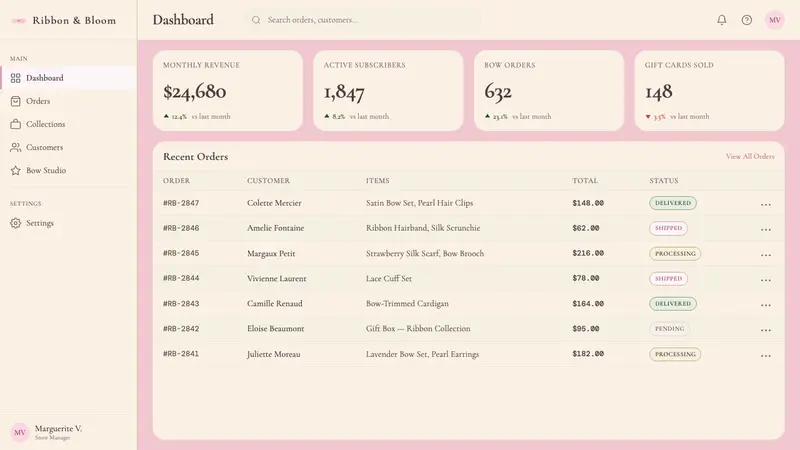800x450 pixels.
Task: Go to Dashboard in the sidebar
Action: (68, 78)
